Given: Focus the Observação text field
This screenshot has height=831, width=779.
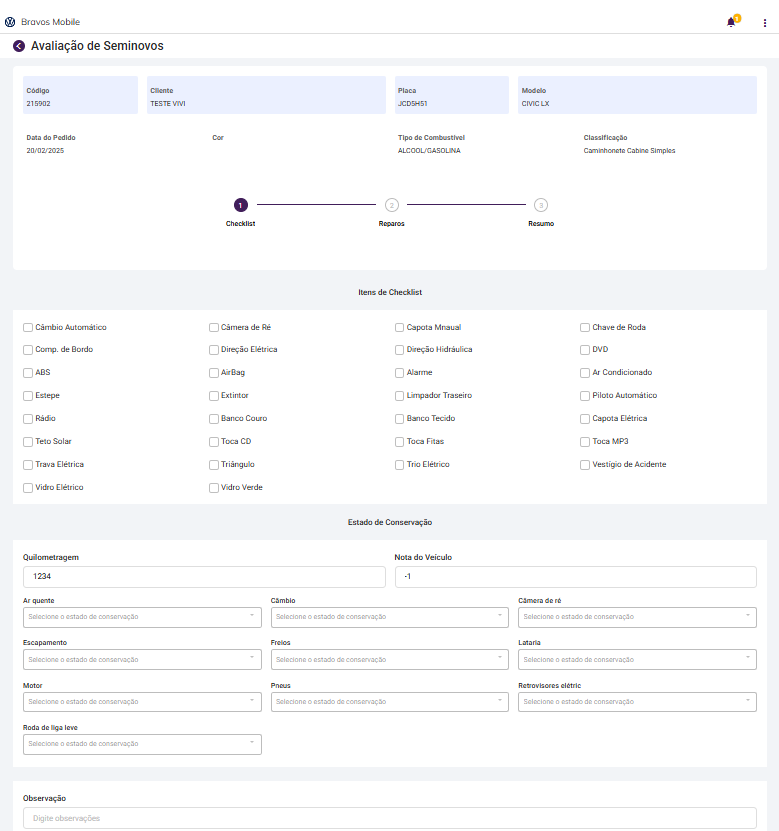Looking at the screenshot, I should click(x=389, y=819).
